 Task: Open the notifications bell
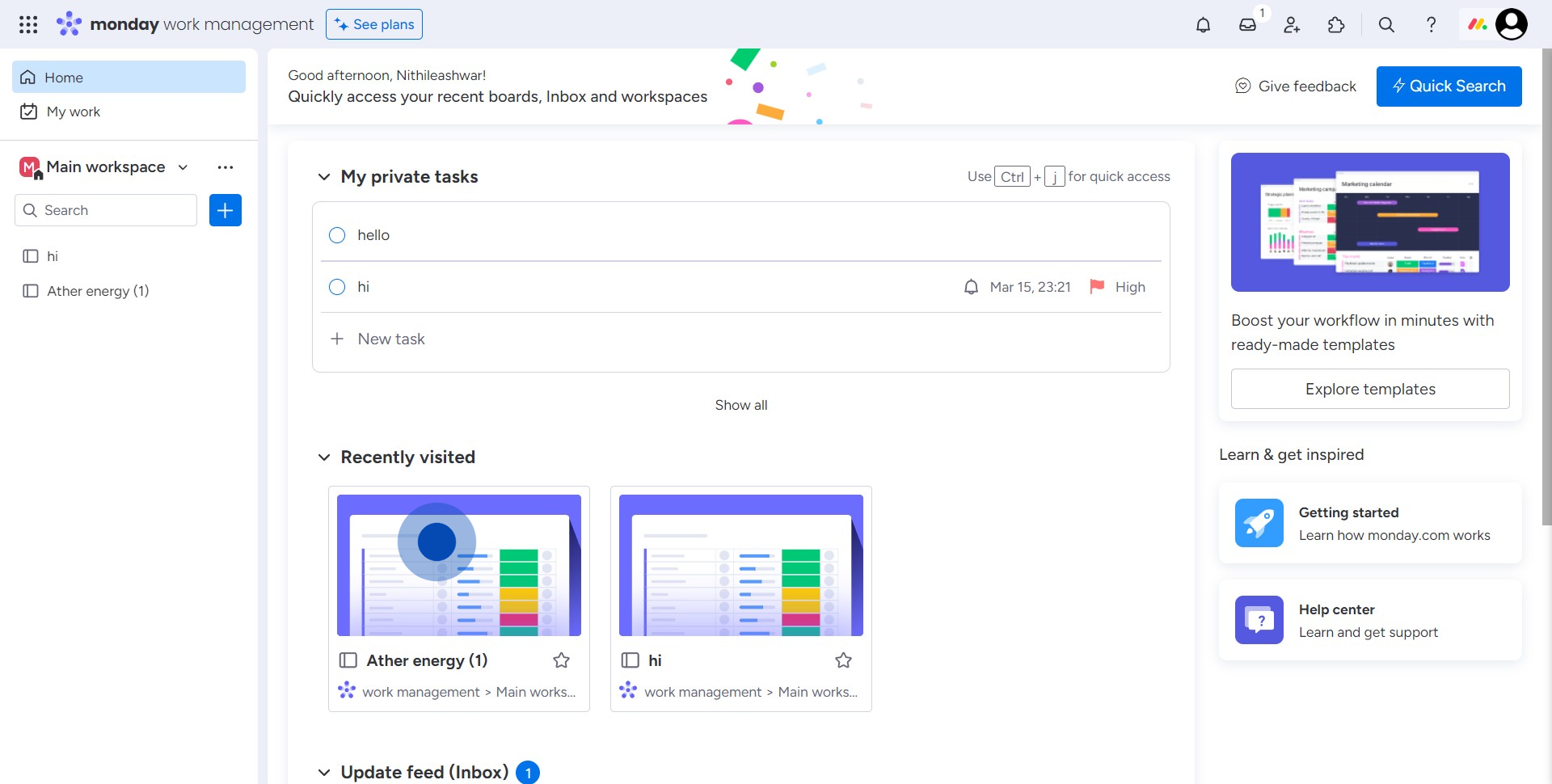(x=1203, y=25)
